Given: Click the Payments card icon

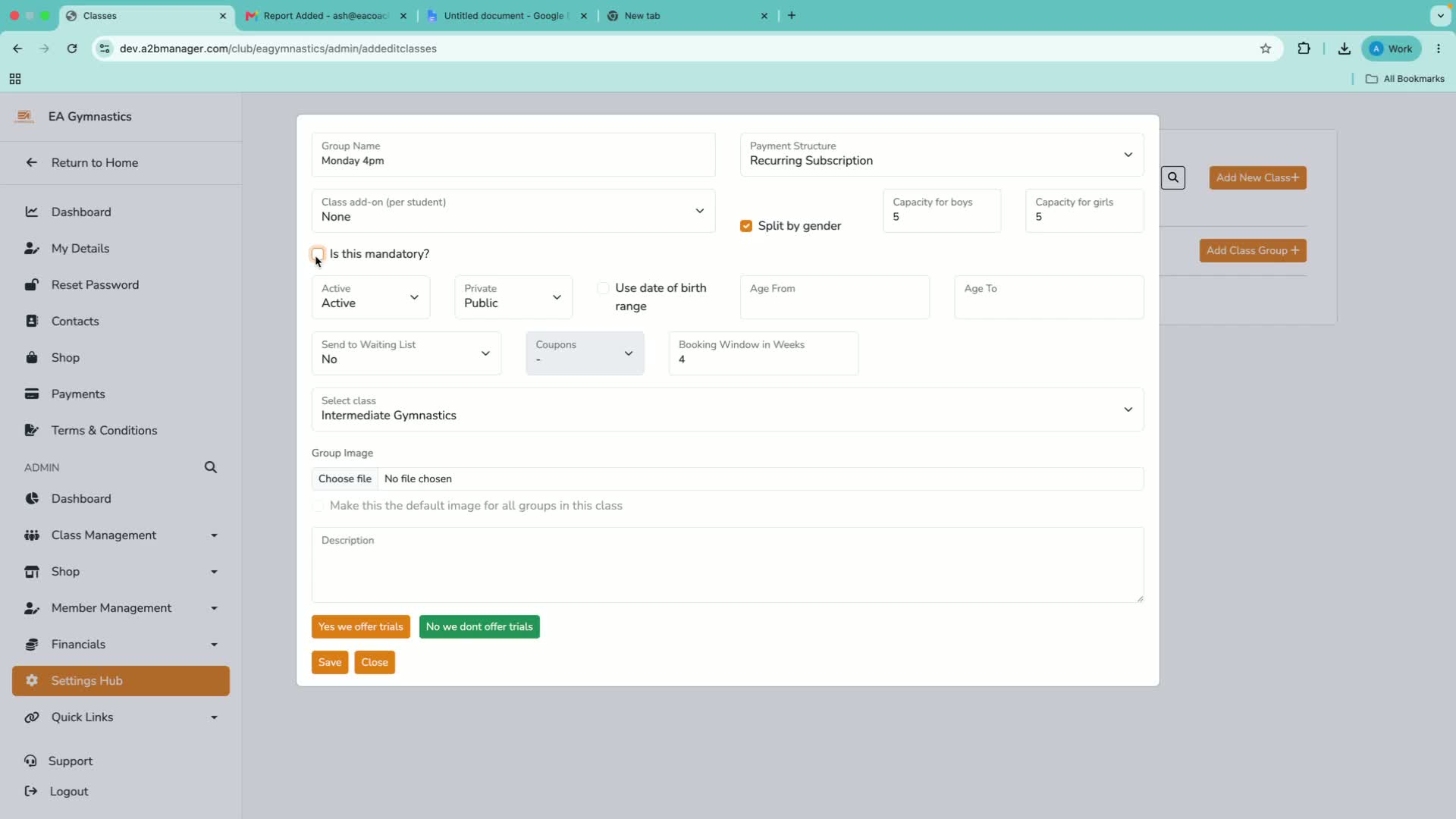Looking at the screenshot, I should pyautogui.click(x=31, y=394).
